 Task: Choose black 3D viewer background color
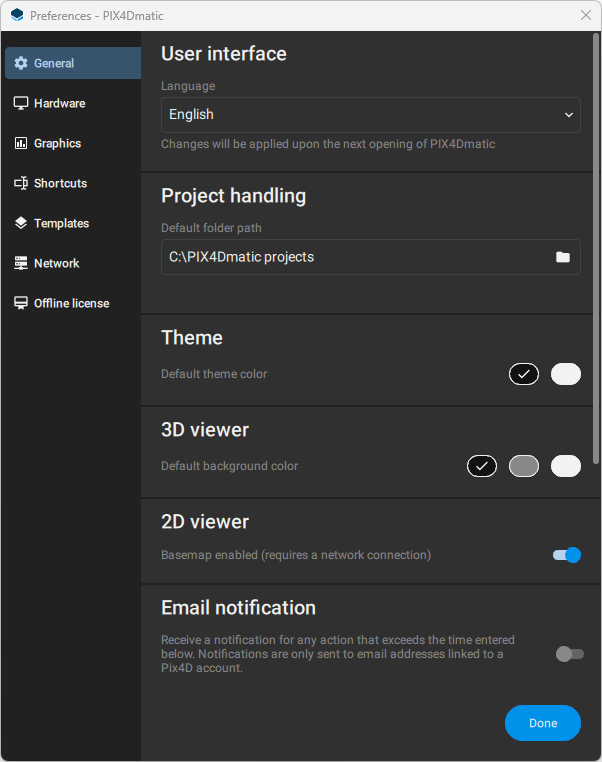482,466
